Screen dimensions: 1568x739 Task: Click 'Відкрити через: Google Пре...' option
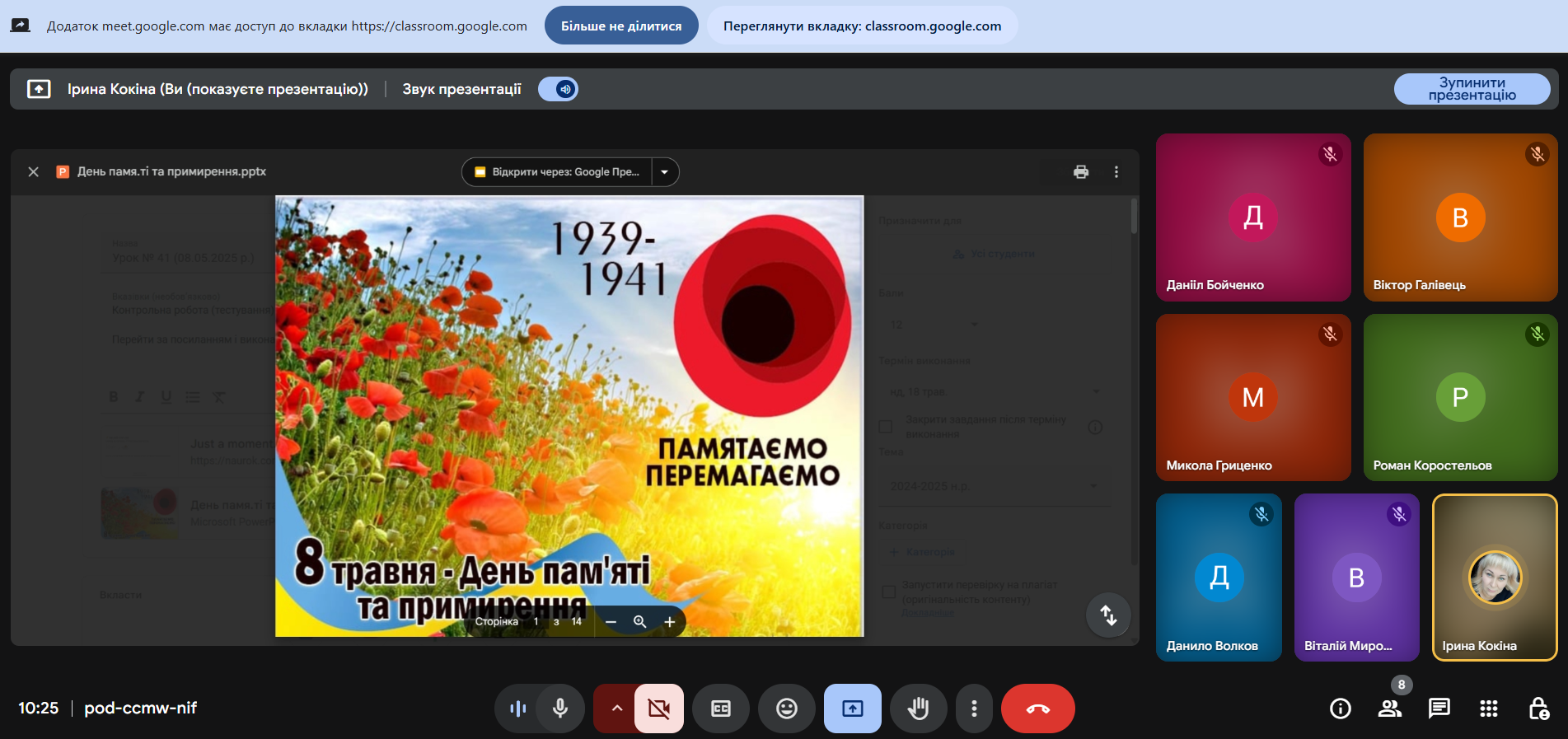click(558, 172)
